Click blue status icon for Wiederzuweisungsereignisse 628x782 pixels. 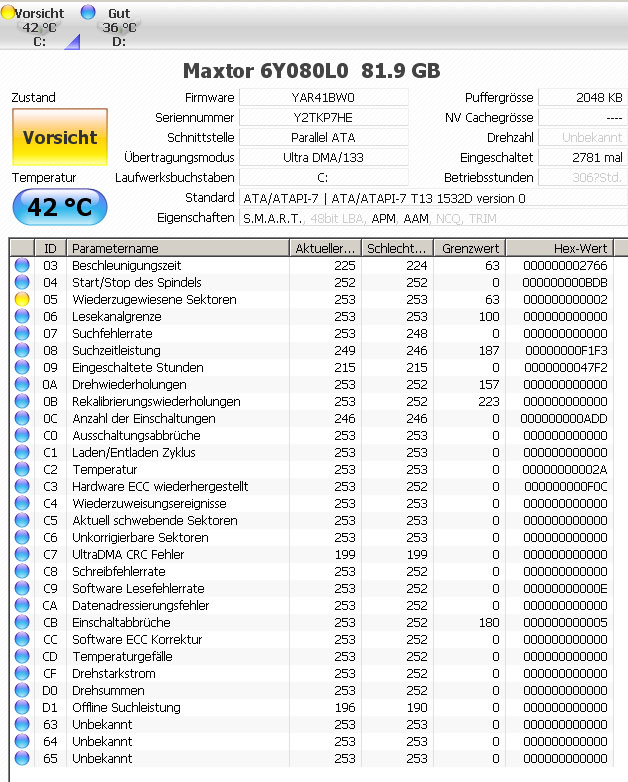point(22,503)
